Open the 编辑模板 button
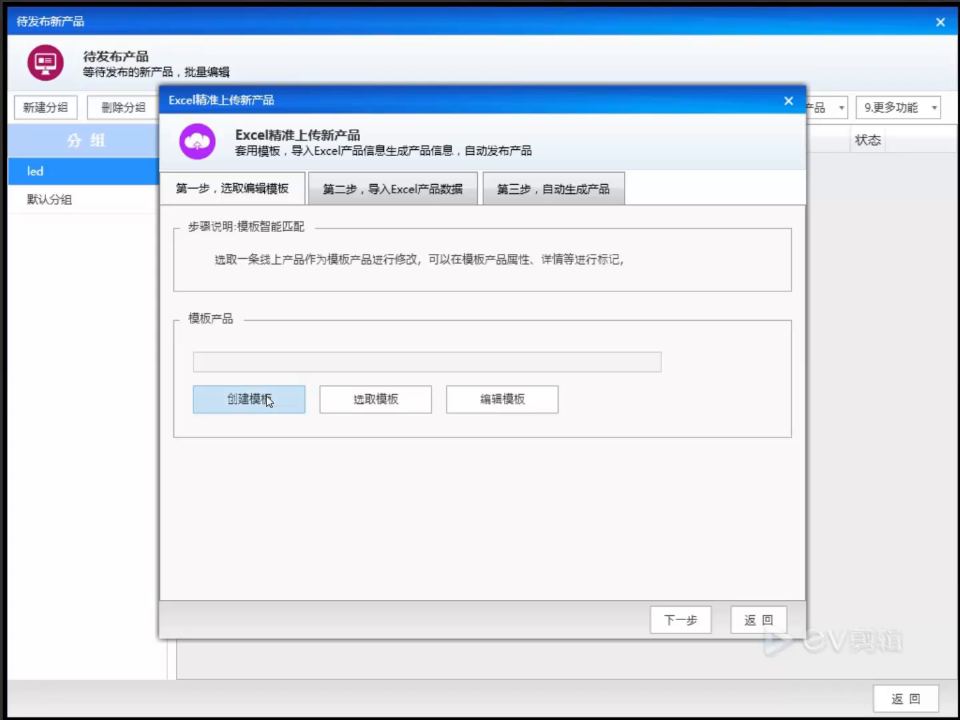 click(502, 399)
